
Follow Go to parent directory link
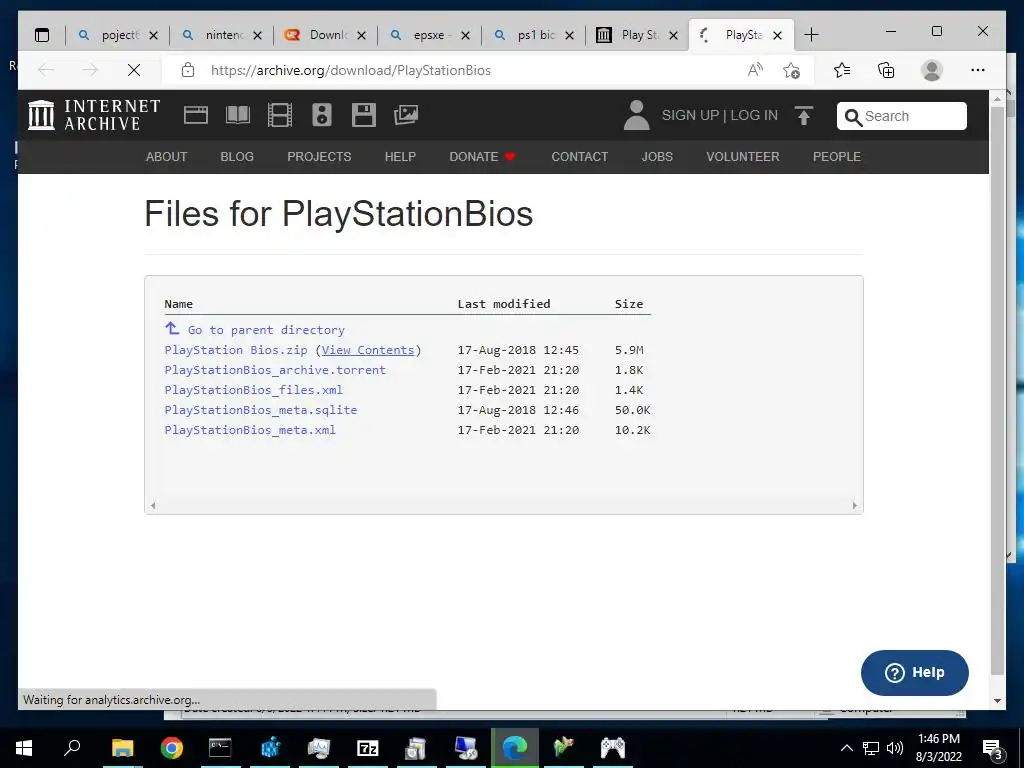tap(266, 330)
